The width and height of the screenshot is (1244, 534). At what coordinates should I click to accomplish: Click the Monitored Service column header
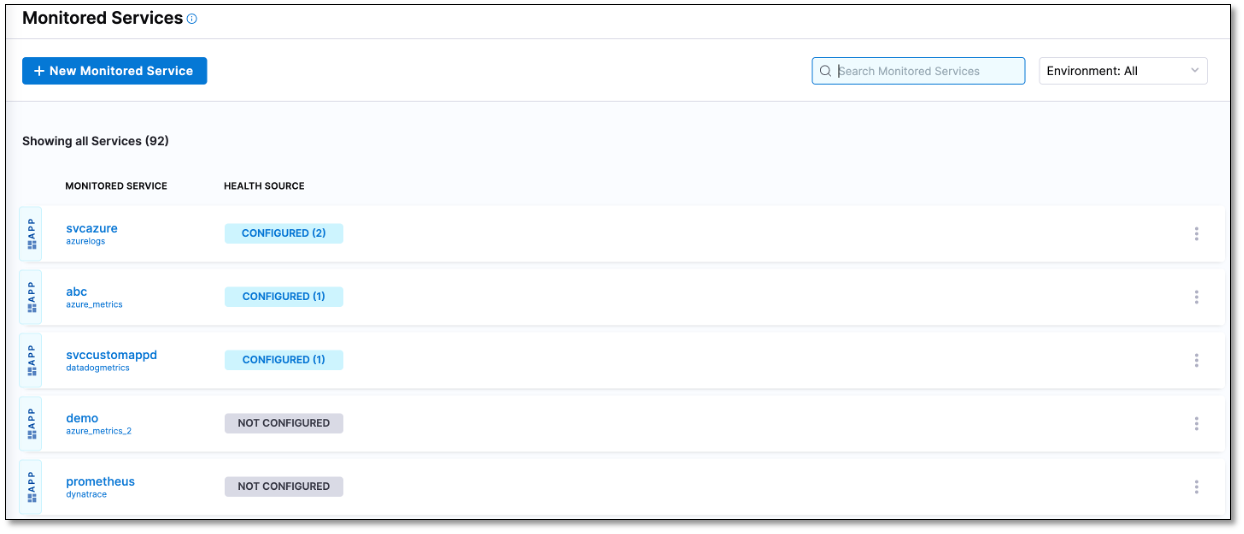pyautogui.click(x=116, y=186)
